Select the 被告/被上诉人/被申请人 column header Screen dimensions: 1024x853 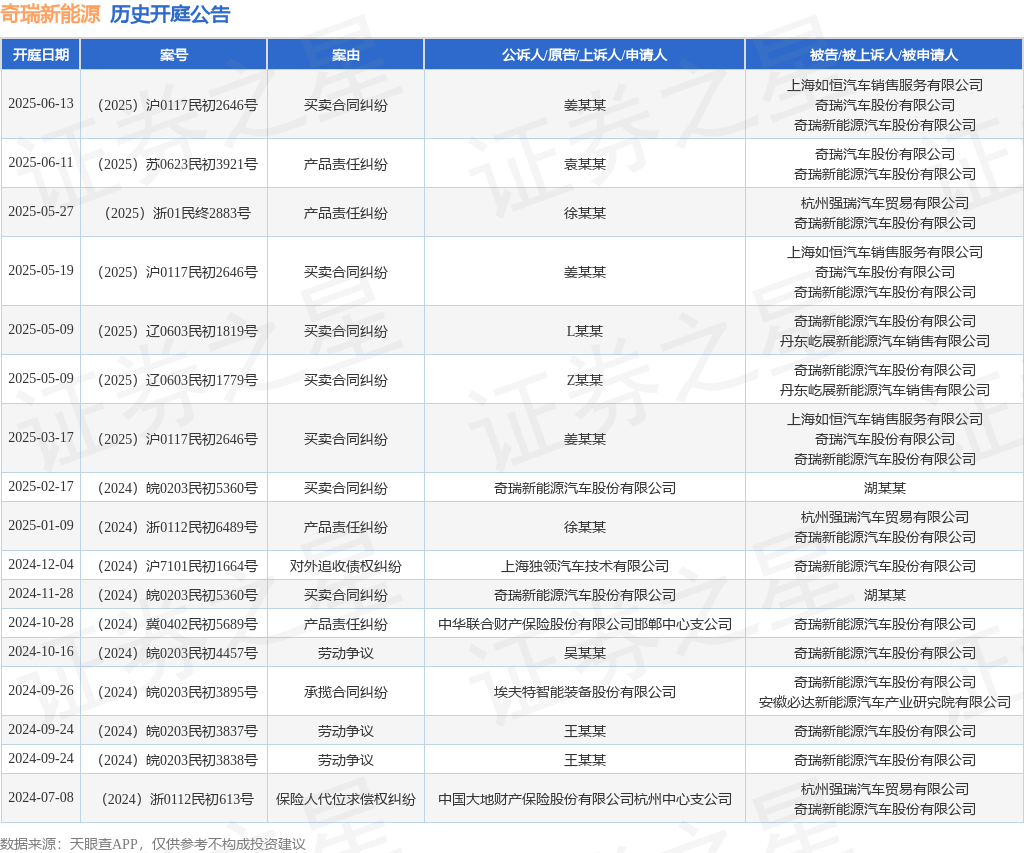[884, 55]
